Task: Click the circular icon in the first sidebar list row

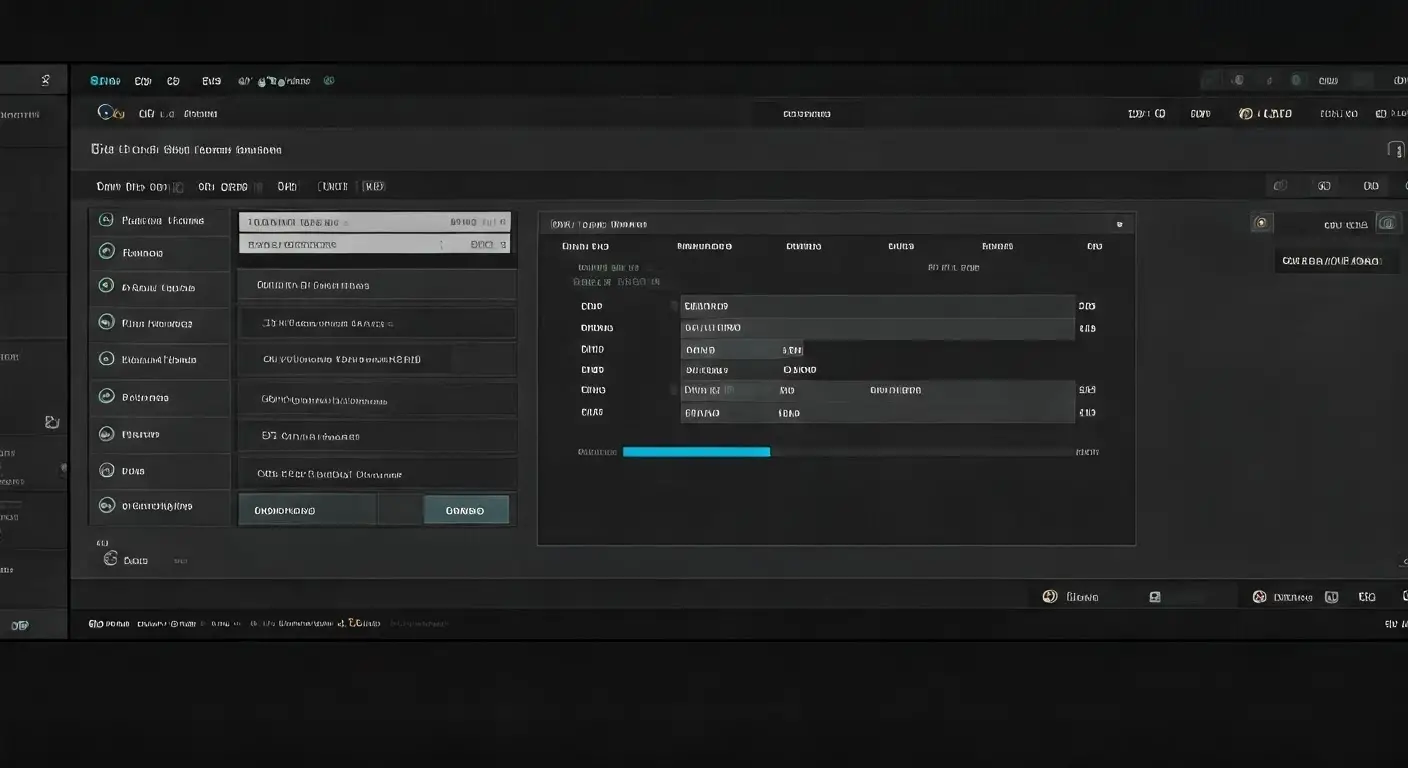Action: pyautogui.click(x=105, y=220)
